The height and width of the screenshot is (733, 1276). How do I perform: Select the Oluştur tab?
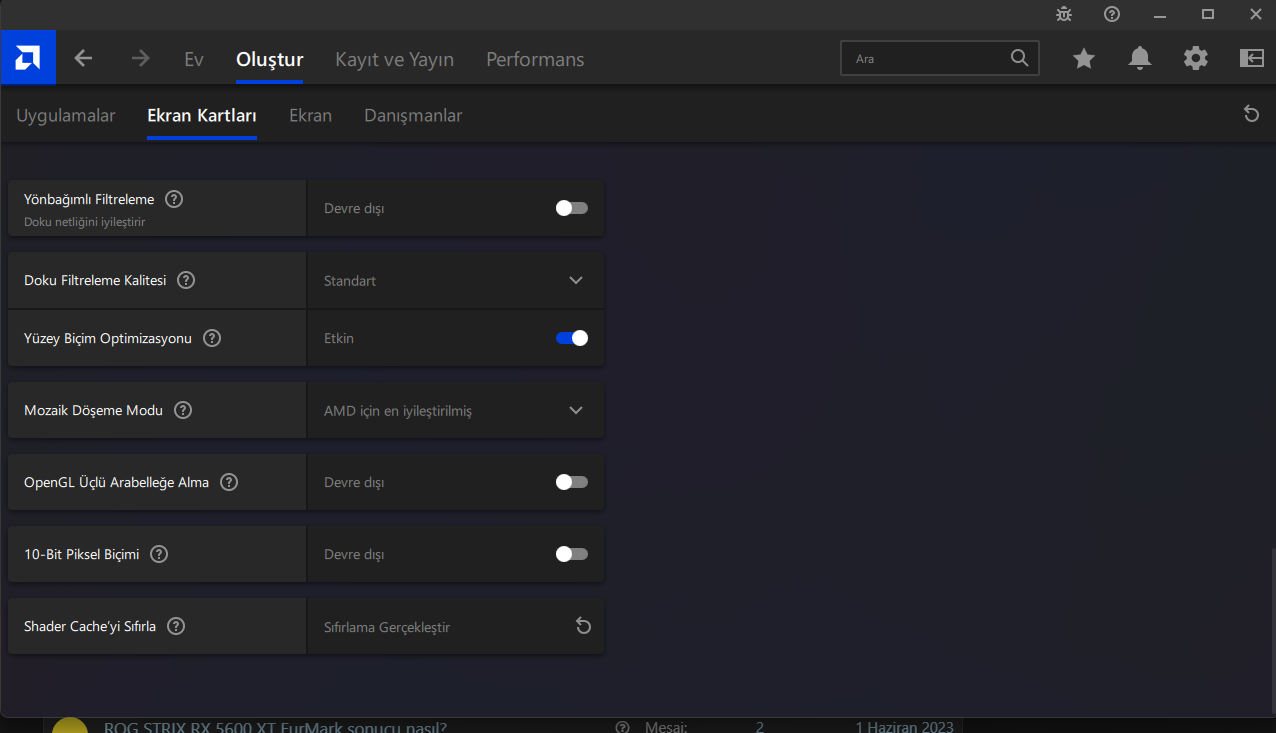point(270,59)
